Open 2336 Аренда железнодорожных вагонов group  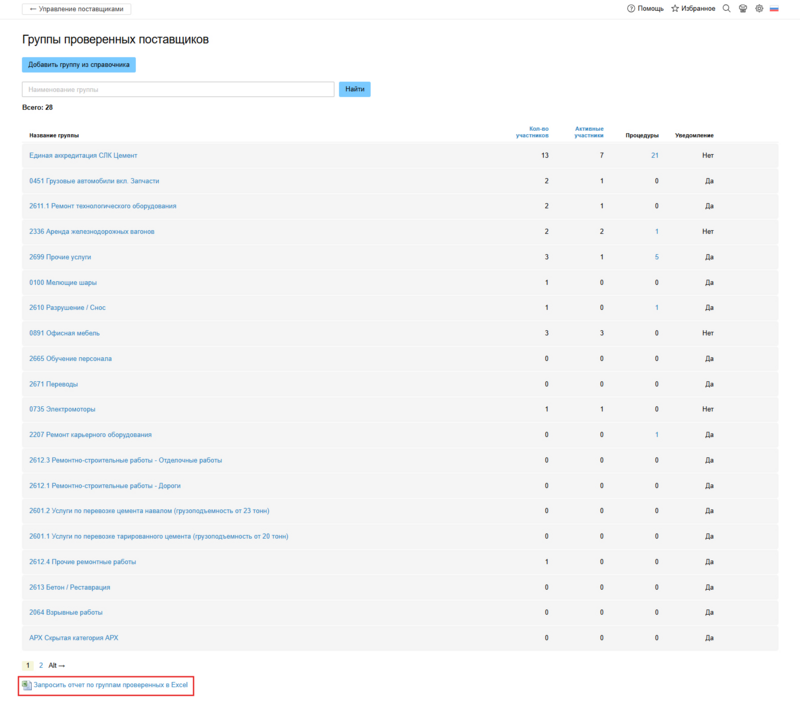(x=92, y=231)
